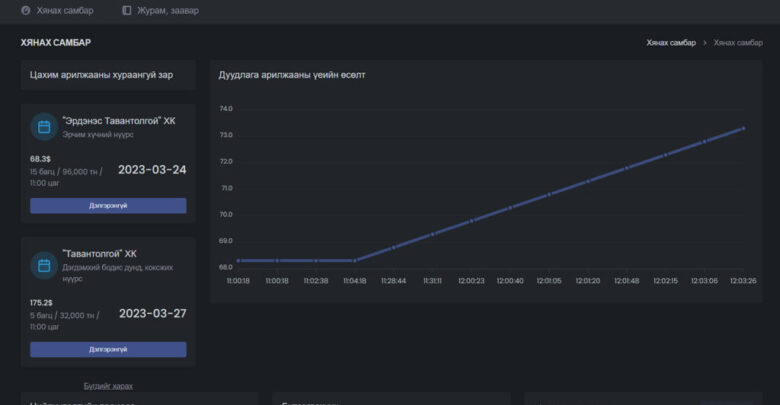This screenshot has height=405, width=780.
Task: Click calendar icon on Эрдэнэс Тавантолгой card
Action: (x=43, y=127)
